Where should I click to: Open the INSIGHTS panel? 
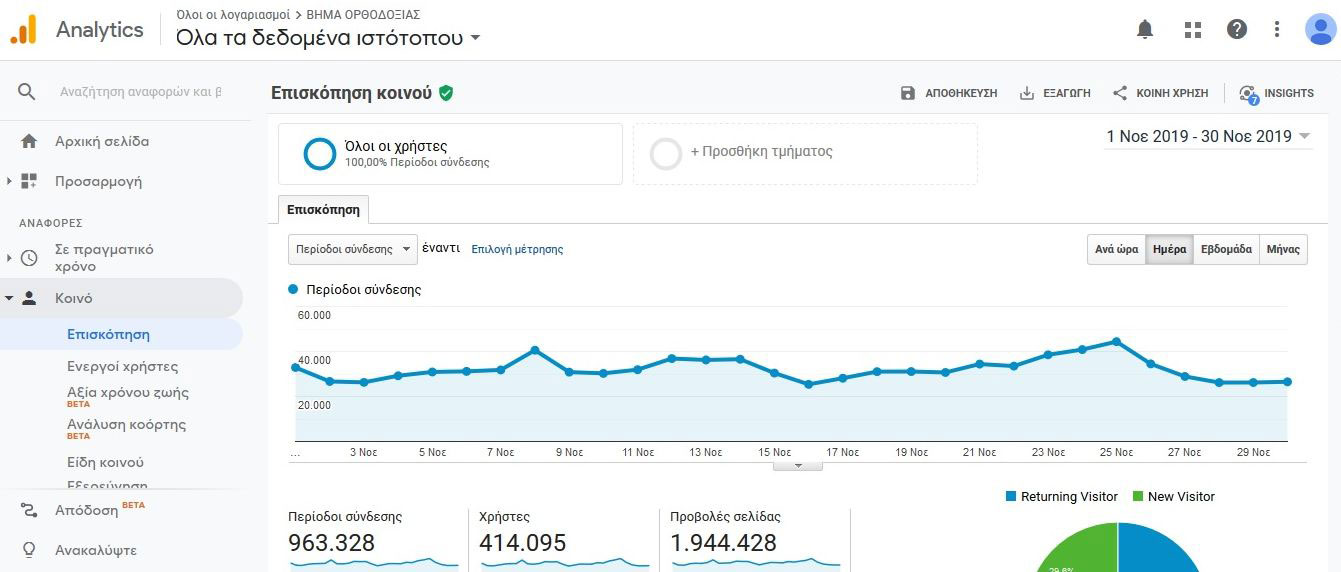coord(1276,93)
